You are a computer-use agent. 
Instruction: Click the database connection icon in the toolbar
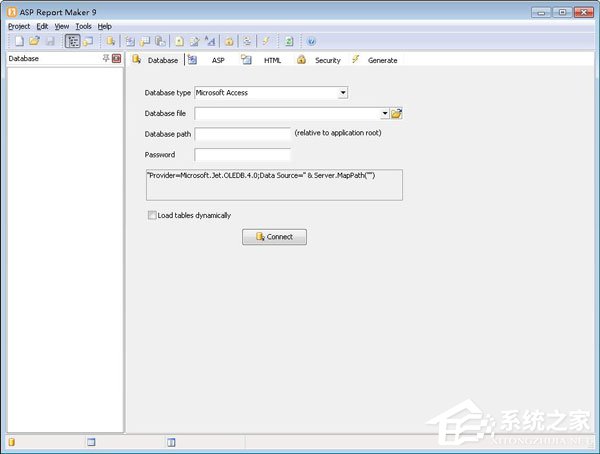111,41
